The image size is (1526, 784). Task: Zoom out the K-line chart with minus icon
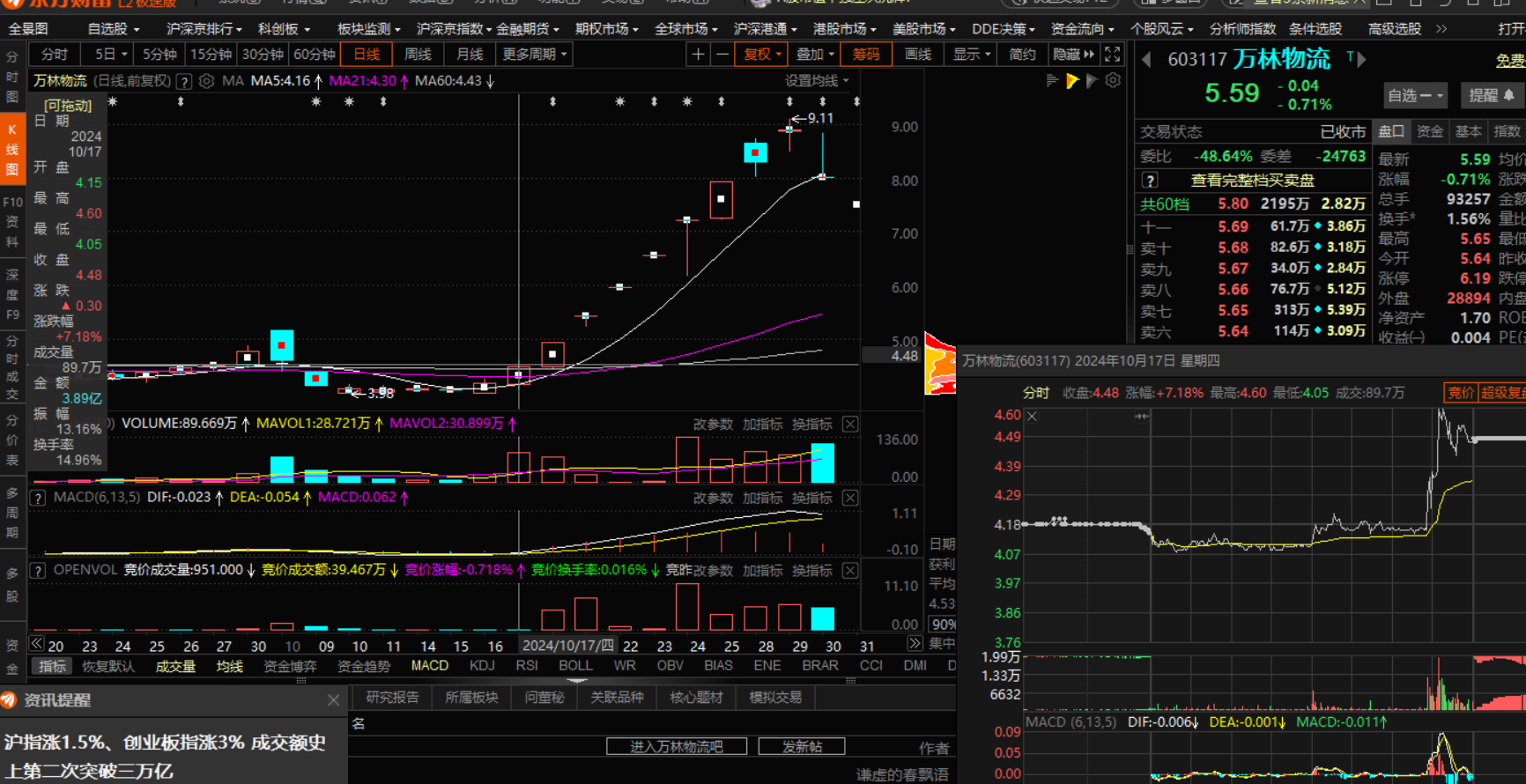pyautogui.click(x=722, y=55)
